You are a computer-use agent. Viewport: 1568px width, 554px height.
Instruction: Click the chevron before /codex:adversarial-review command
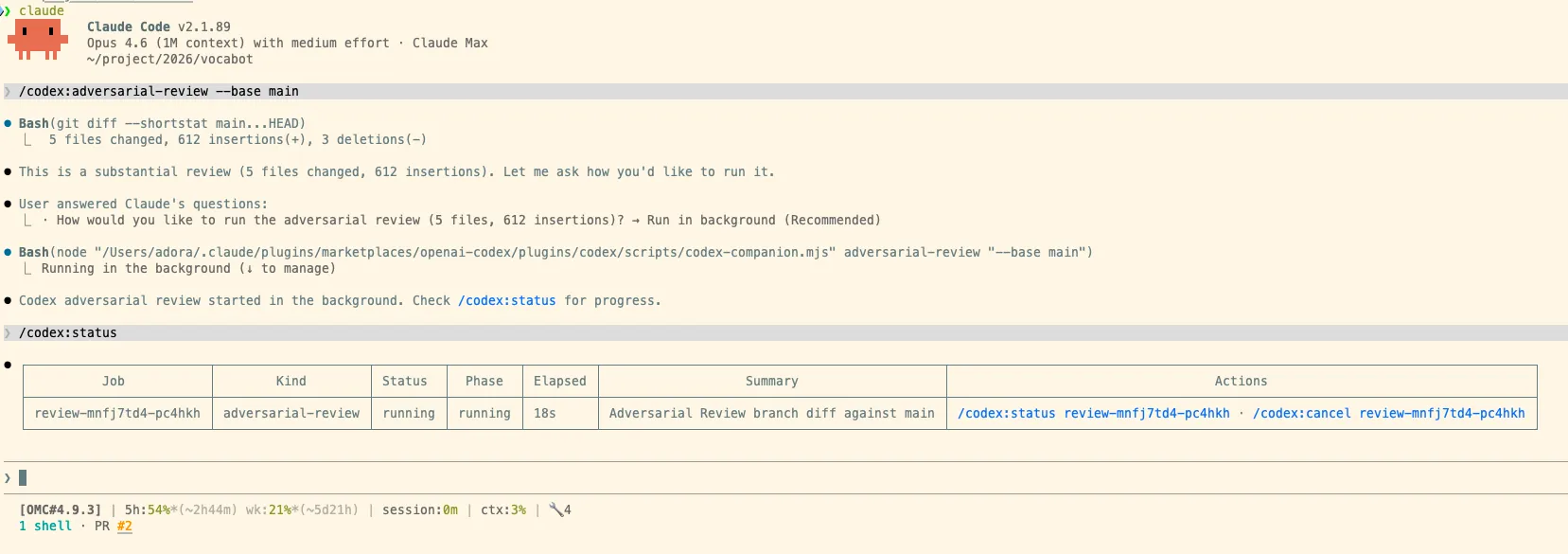[x=8, y=92]
